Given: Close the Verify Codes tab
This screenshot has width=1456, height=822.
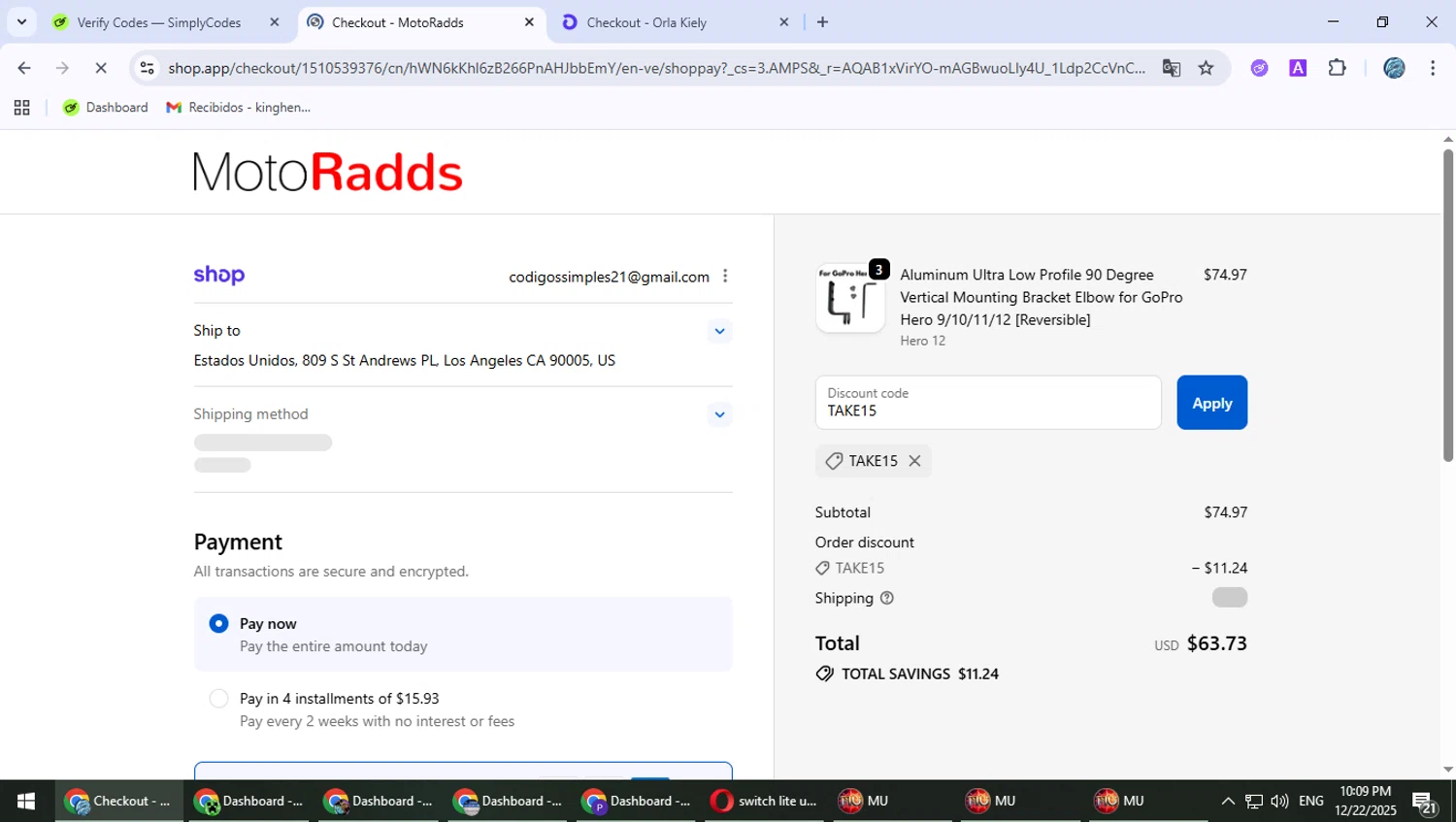Looking at the screenshot, I should click(275, 22).
